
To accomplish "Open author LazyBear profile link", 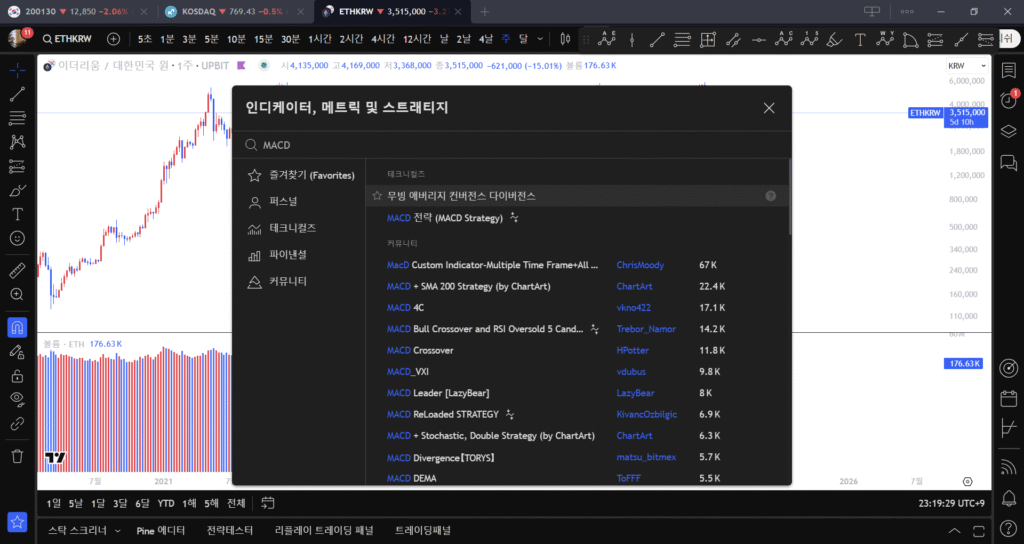I will (x=635, y=393).
